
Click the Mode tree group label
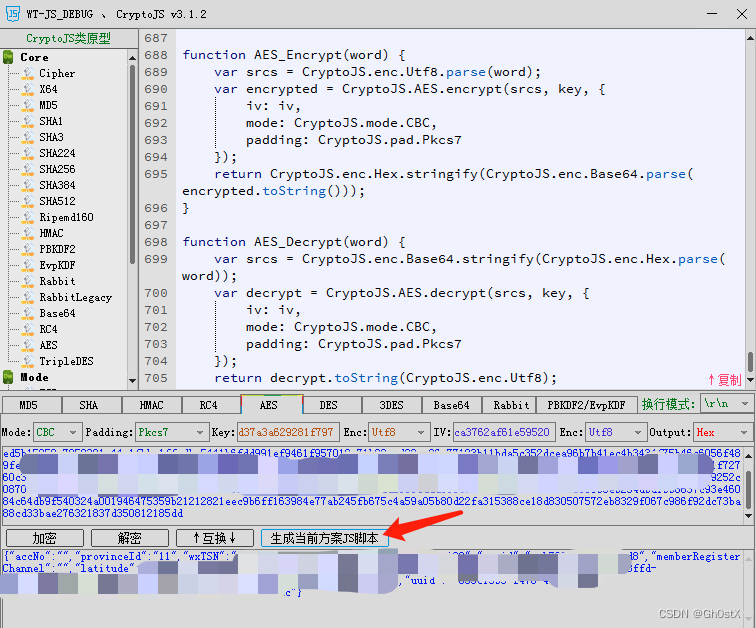pyautogui.click(x=34, y=377)
